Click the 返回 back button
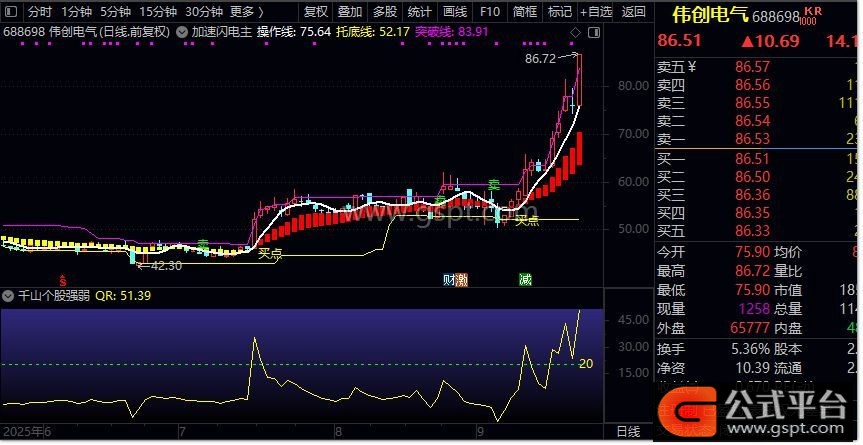 [633, 12]
